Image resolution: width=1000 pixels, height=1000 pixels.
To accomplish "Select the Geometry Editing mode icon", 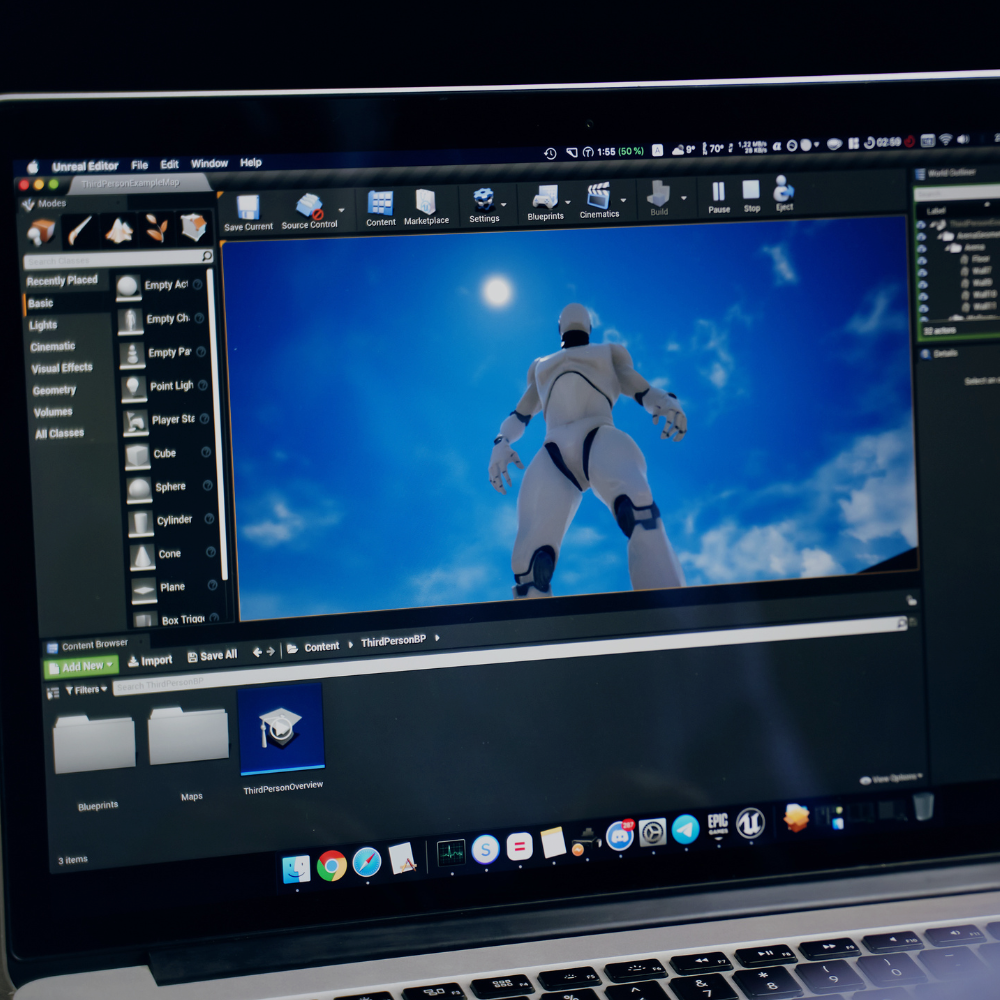I will pyautogui.click(x=193, y=227).
